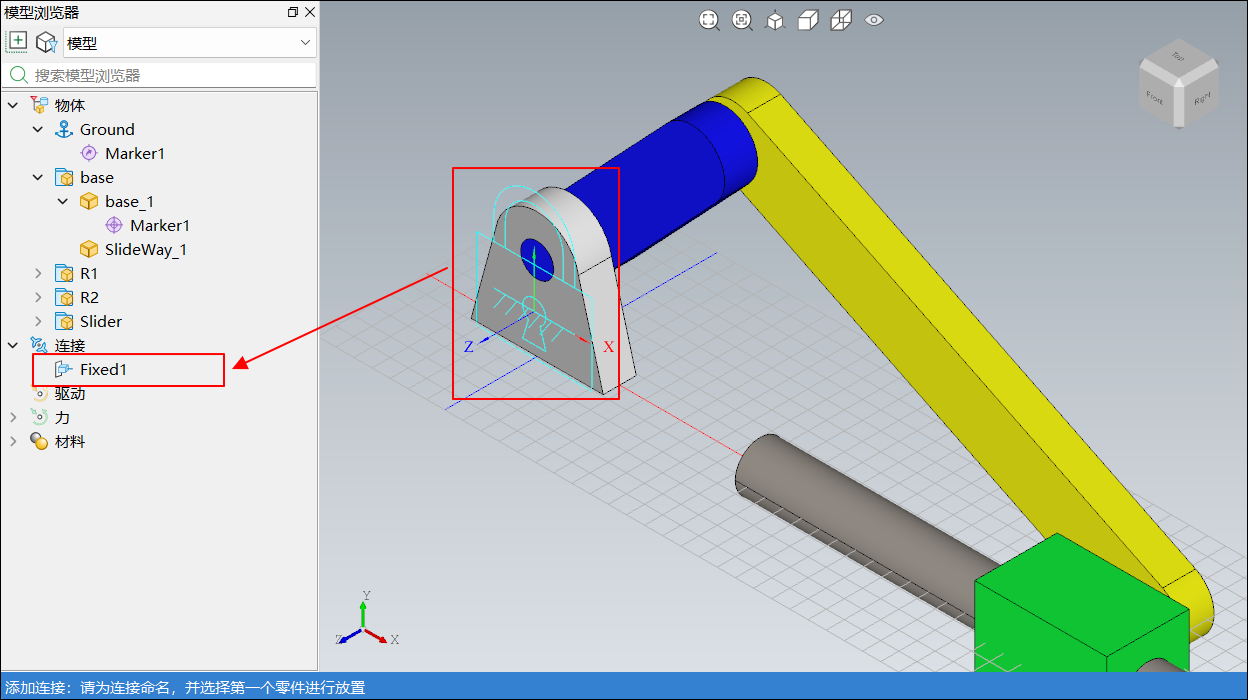Select Marker1 under Ground

tap(134, 153)
